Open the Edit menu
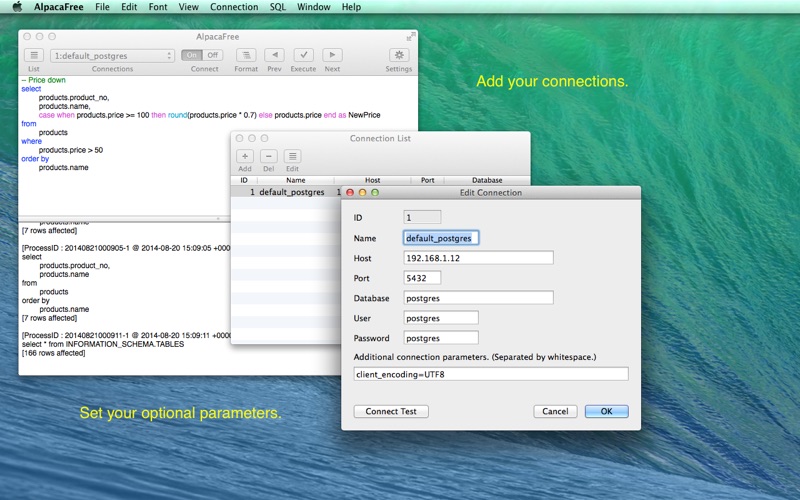 coord(129,7)
